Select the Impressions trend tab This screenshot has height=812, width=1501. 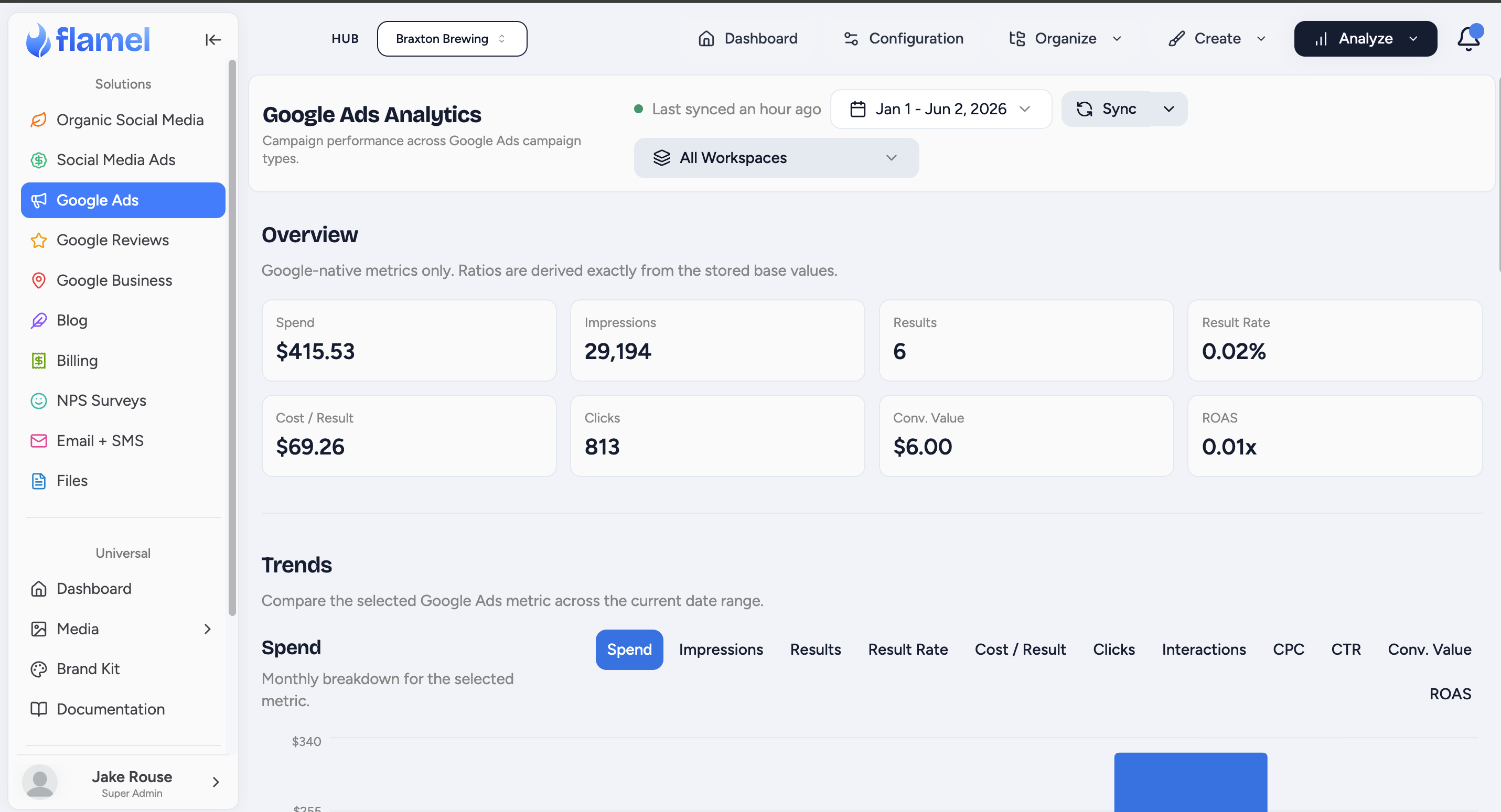[721, 649]
